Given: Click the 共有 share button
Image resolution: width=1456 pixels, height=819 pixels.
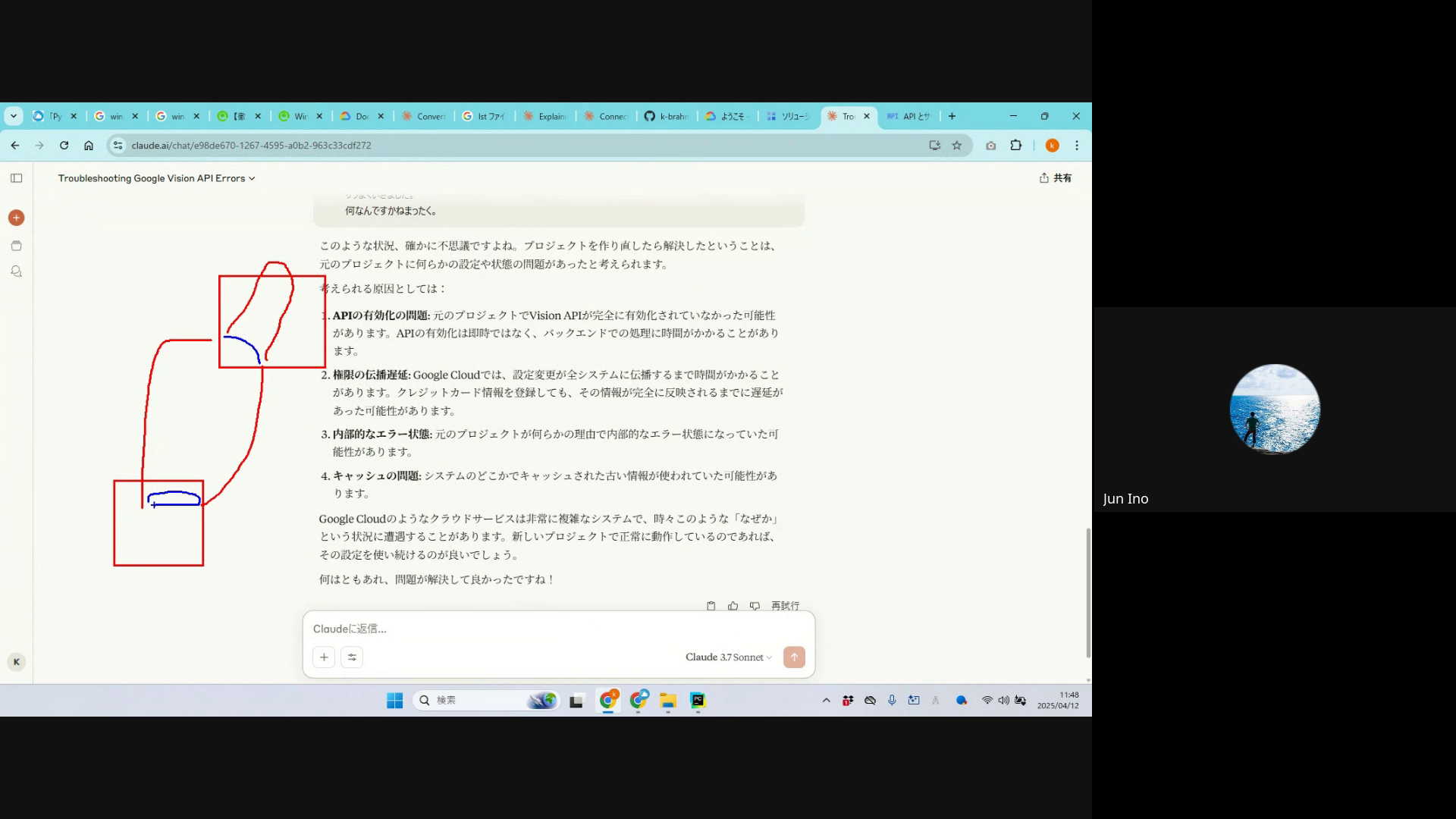Looking at the screenshot, I should tap(1056, 178).
